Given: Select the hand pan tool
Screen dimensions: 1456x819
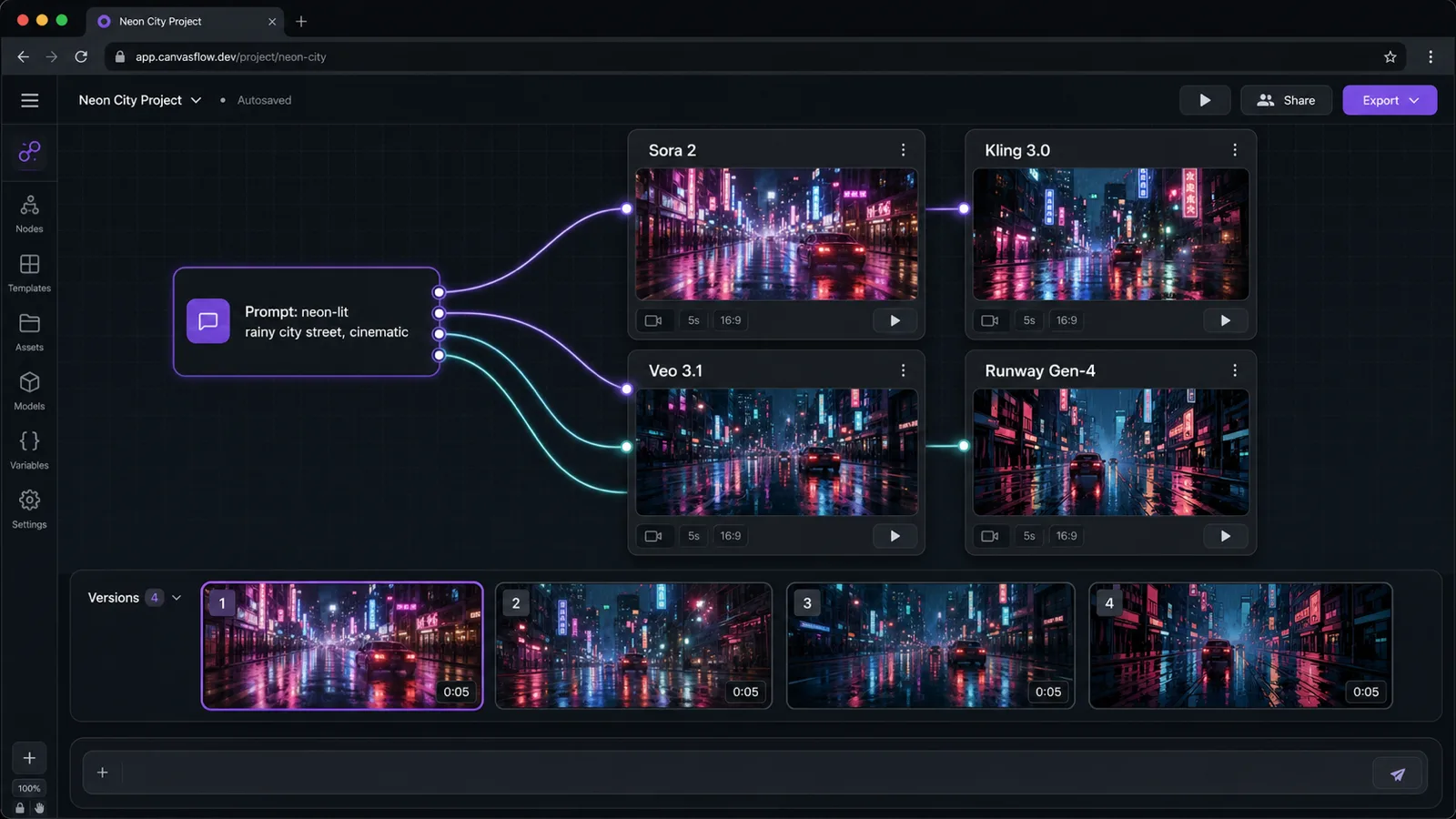Looking at the screenshot, I should (39, 808).
